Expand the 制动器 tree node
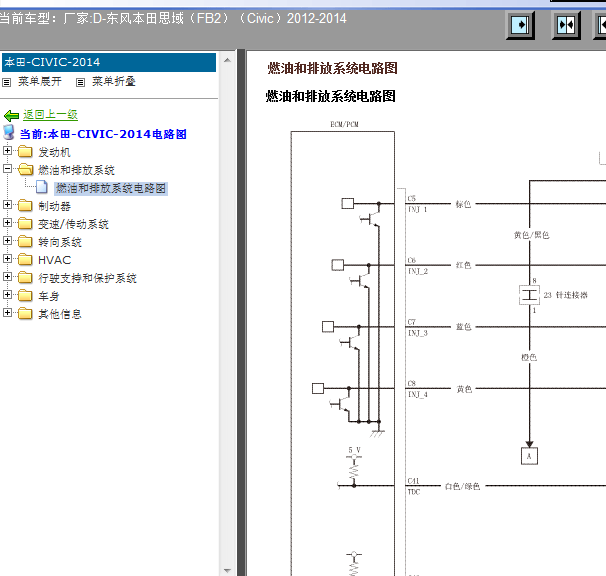The width and height of the screenshot is (606, 576). point(7,204)
